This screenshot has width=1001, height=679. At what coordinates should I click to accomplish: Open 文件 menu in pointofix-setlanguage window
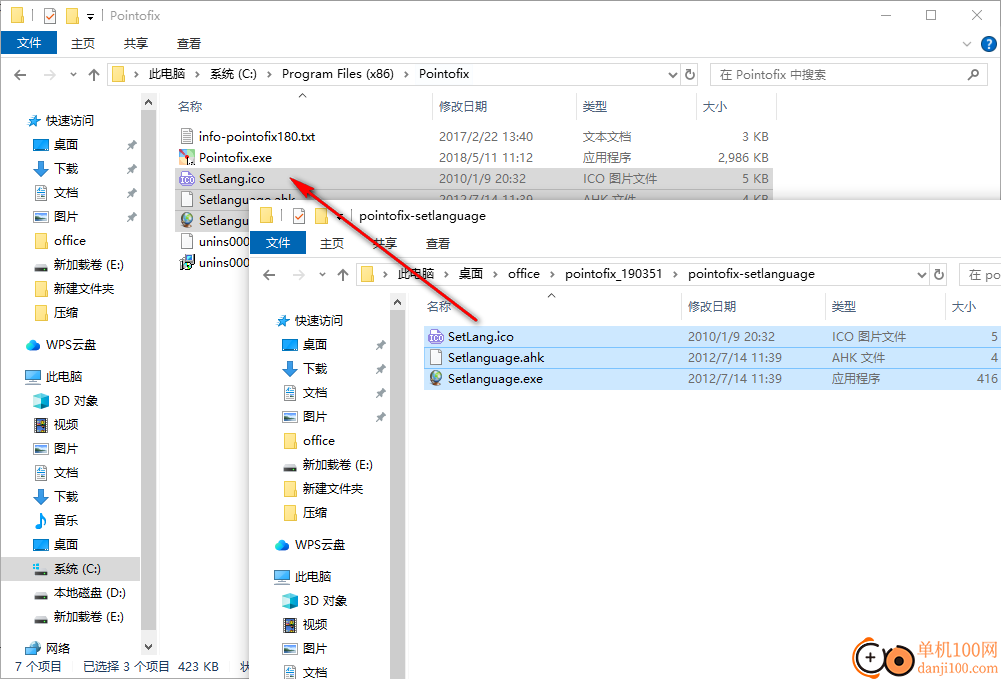(x=278, y=243)
